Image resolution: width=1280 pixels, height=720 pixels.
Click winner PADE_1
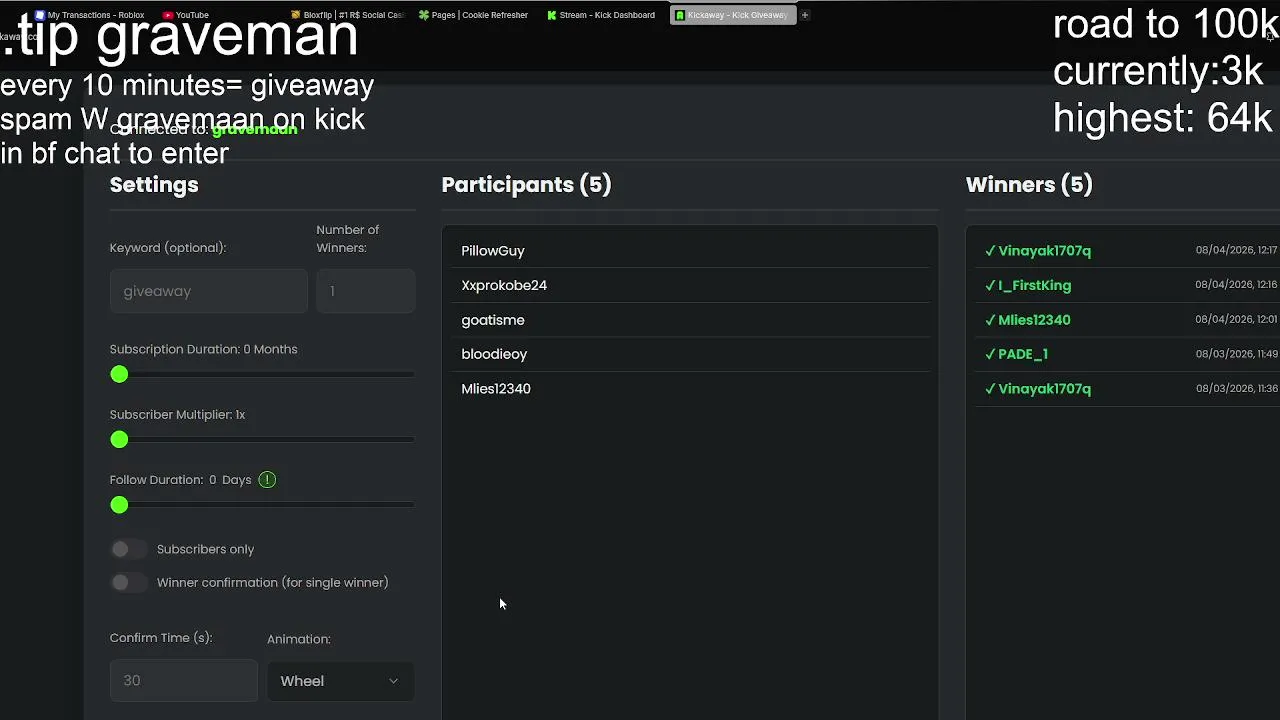point(1023,354)
